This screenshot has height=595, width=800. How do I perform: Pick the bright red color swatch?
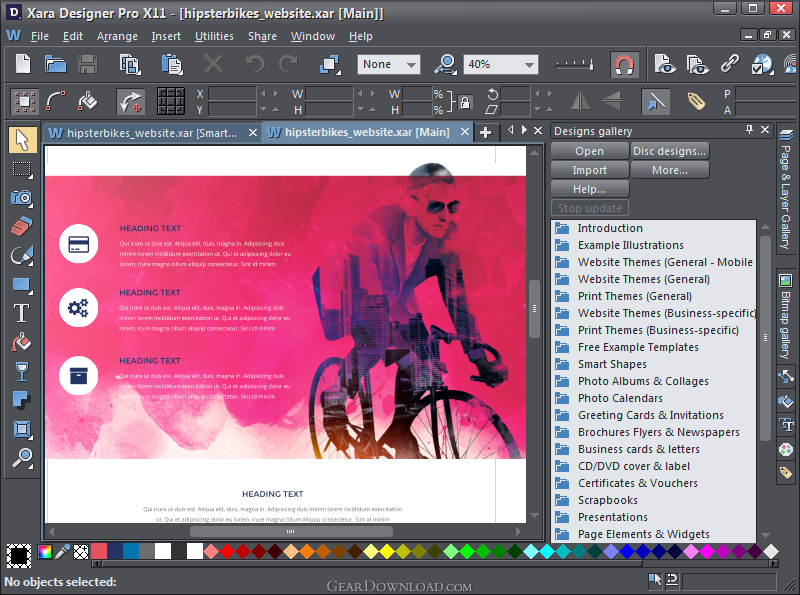point(227,551)
